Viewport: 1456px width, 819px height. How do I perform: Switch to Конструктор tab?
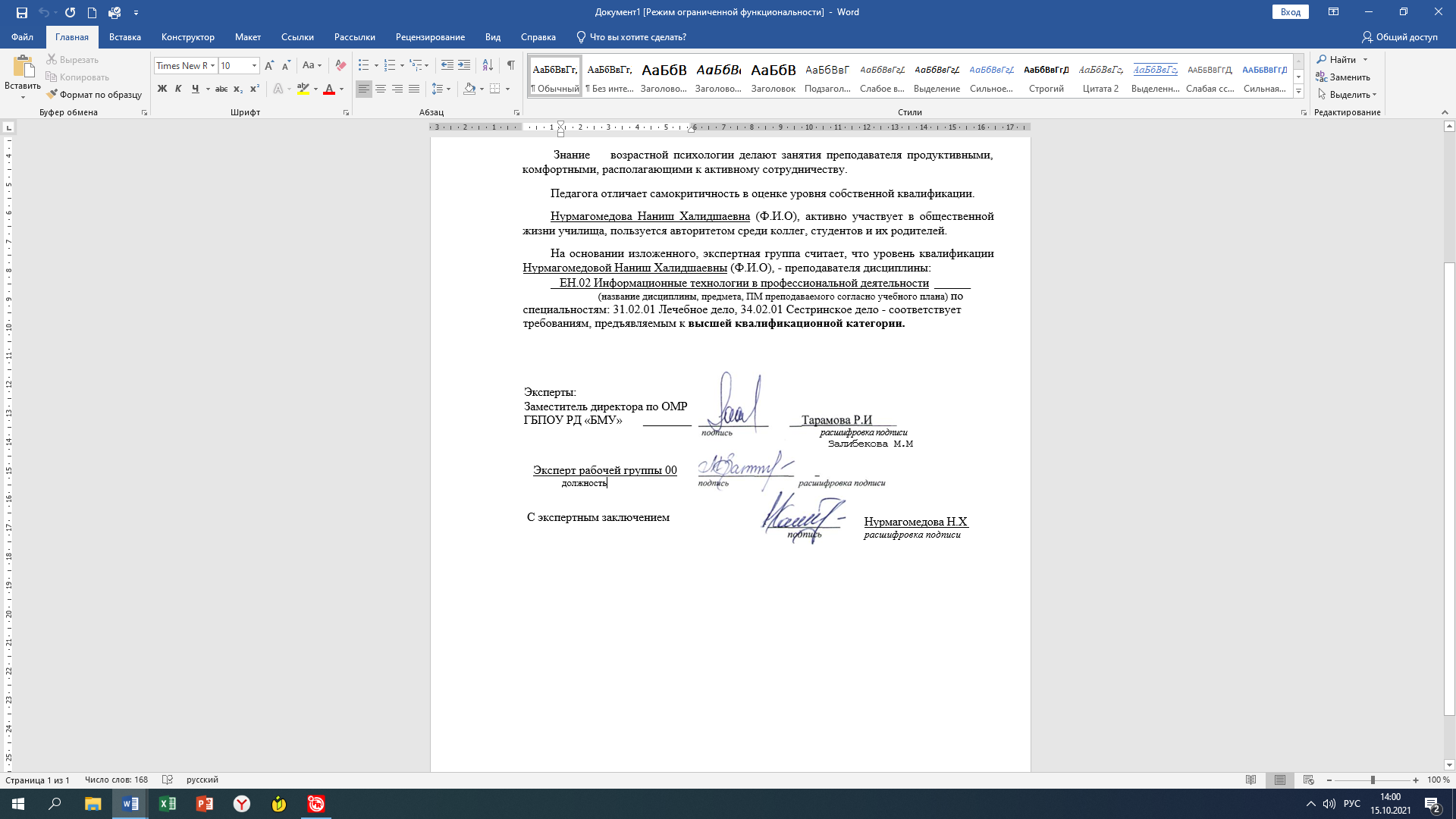click(x=188, y=37)
